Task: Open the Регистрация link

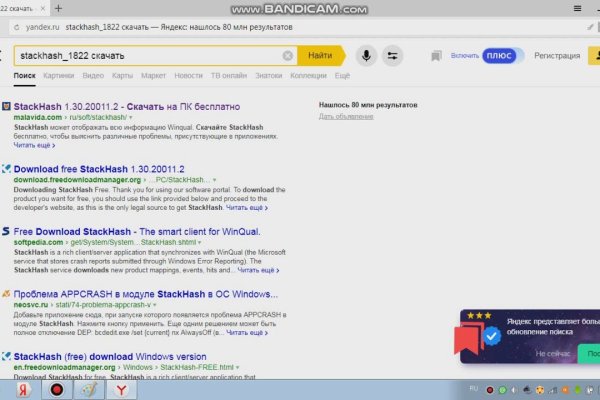Action: (x=557, y=56)
